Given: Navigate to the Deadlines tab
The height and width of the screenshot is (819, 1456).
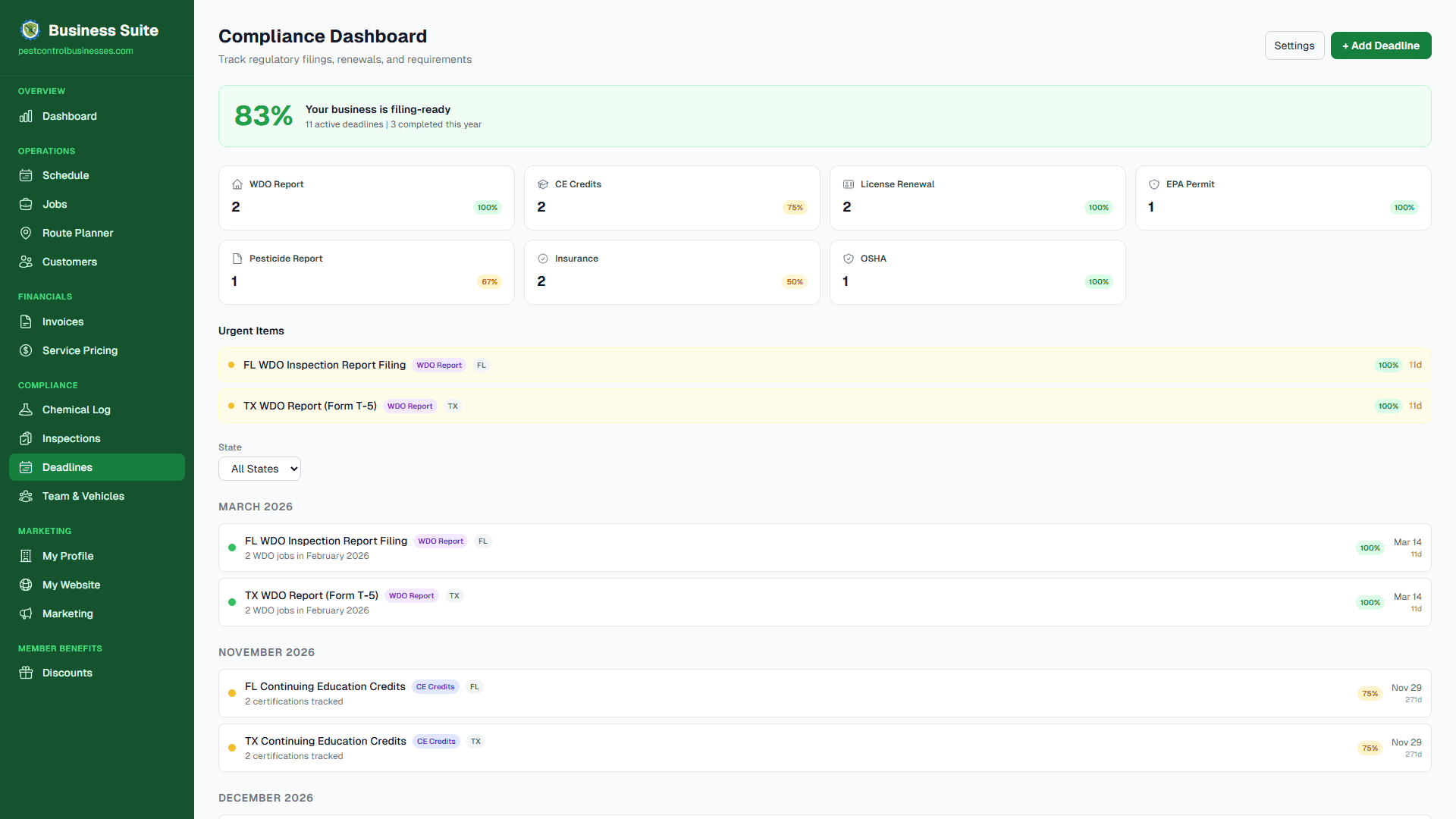Looking at the screenshot, I should [x=65, y=467].
